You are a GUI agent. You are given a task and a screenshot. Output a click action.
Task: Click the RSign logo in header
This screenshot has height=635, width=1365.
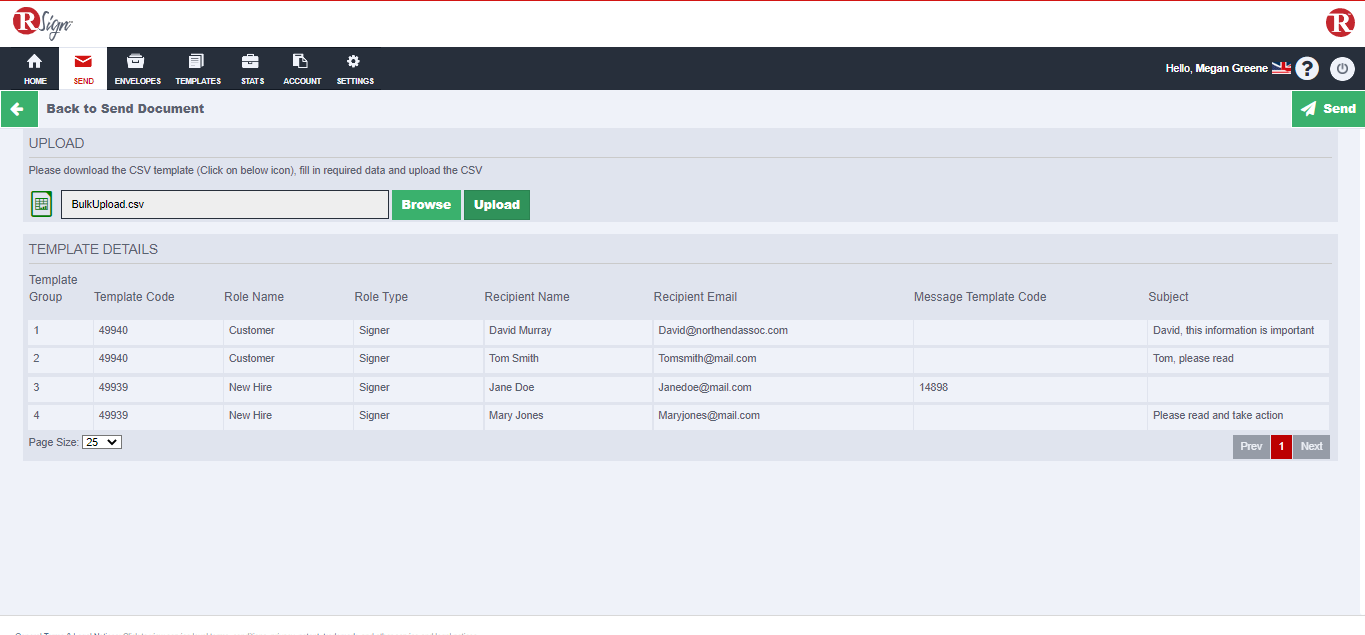tap(42, 23)
